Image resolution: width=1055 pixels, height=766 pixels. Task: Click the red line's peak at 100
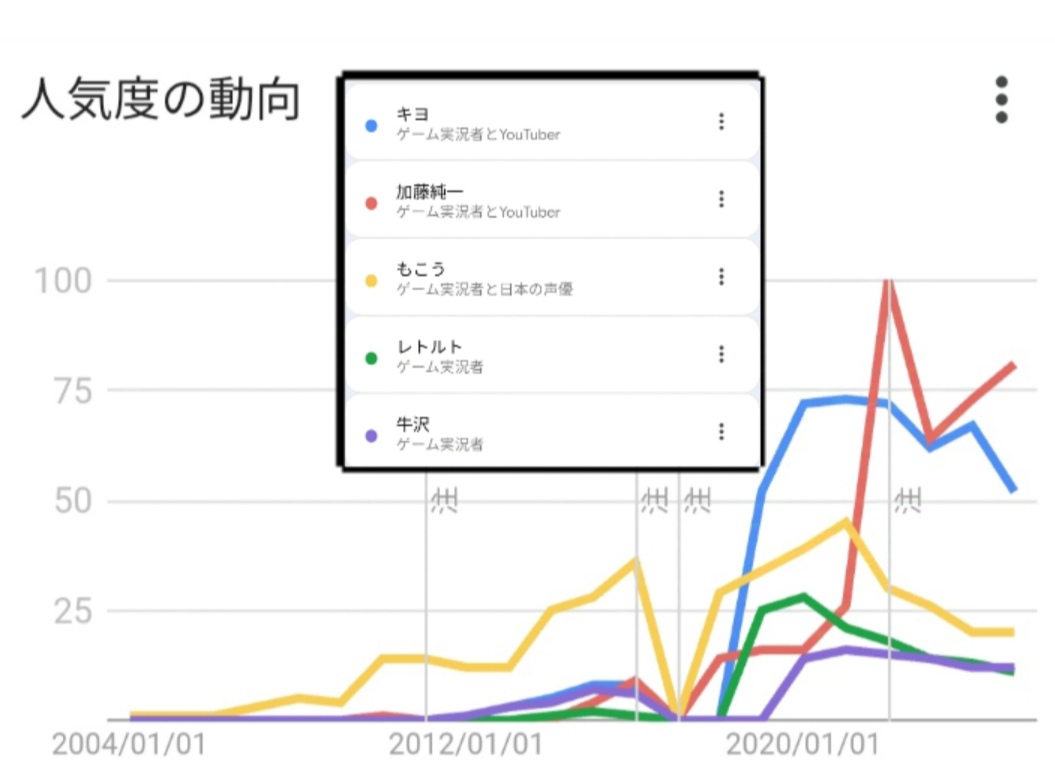click(888, 281)
